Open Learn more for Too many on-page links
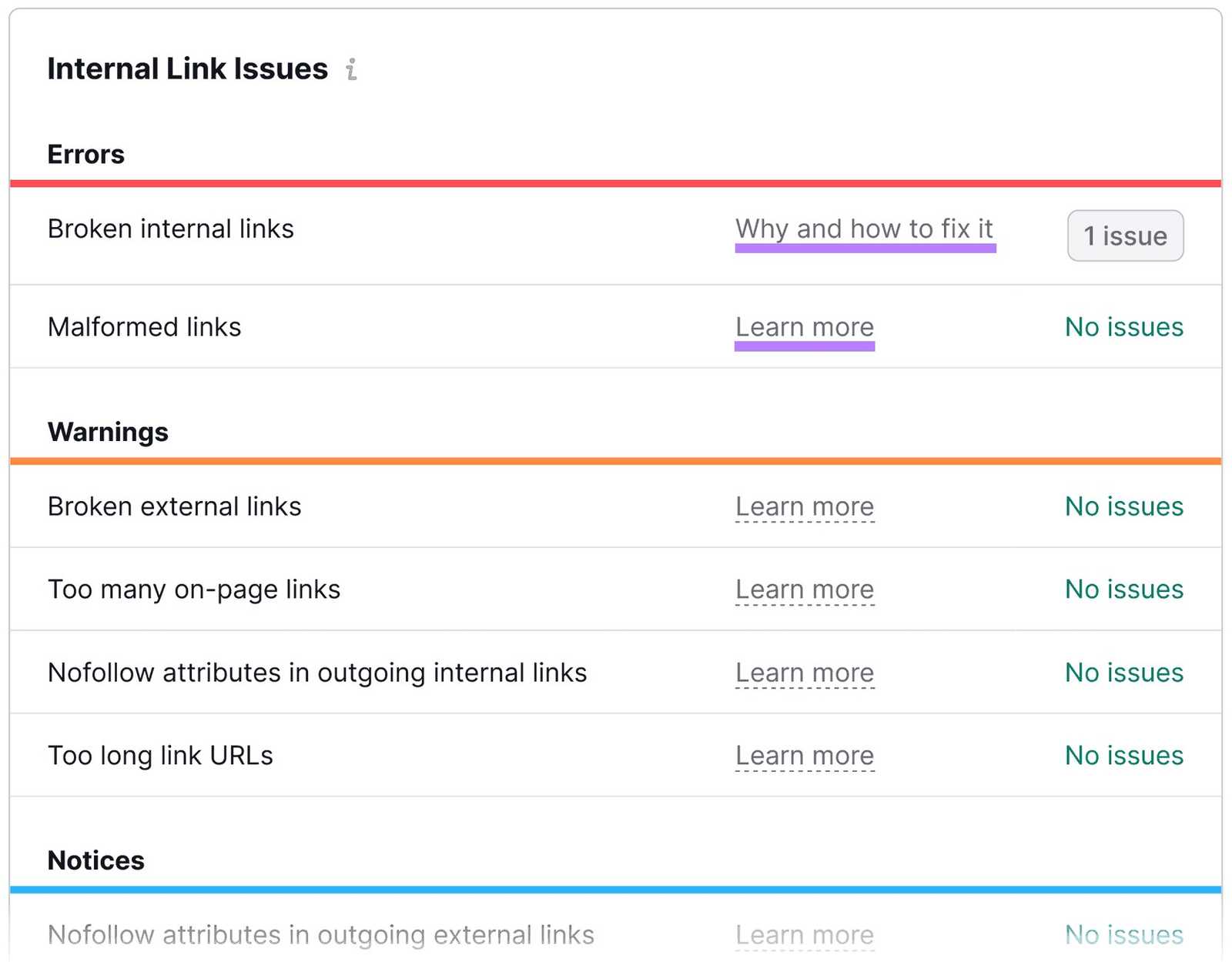Screen dimensions: 1232x962 point(804,590)
